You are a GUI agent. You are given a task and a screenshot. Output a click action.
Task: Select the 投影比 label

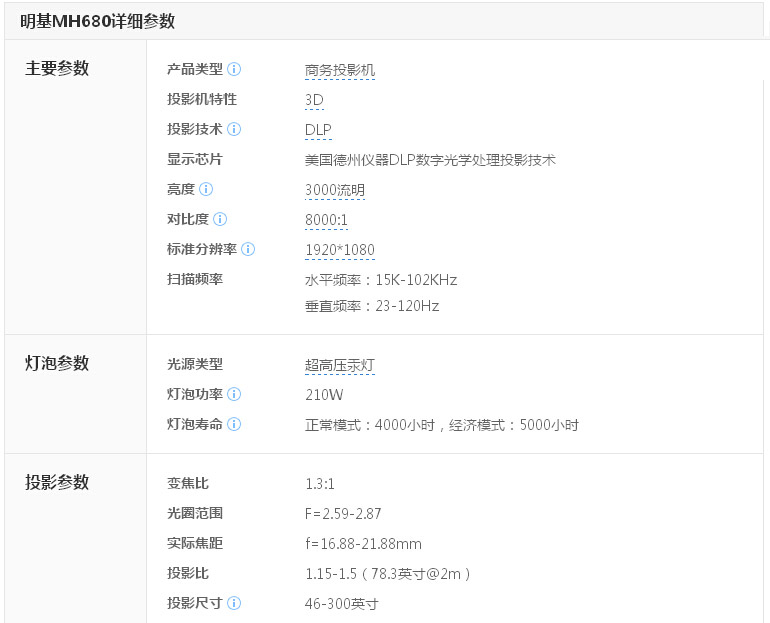click(188, 573)
